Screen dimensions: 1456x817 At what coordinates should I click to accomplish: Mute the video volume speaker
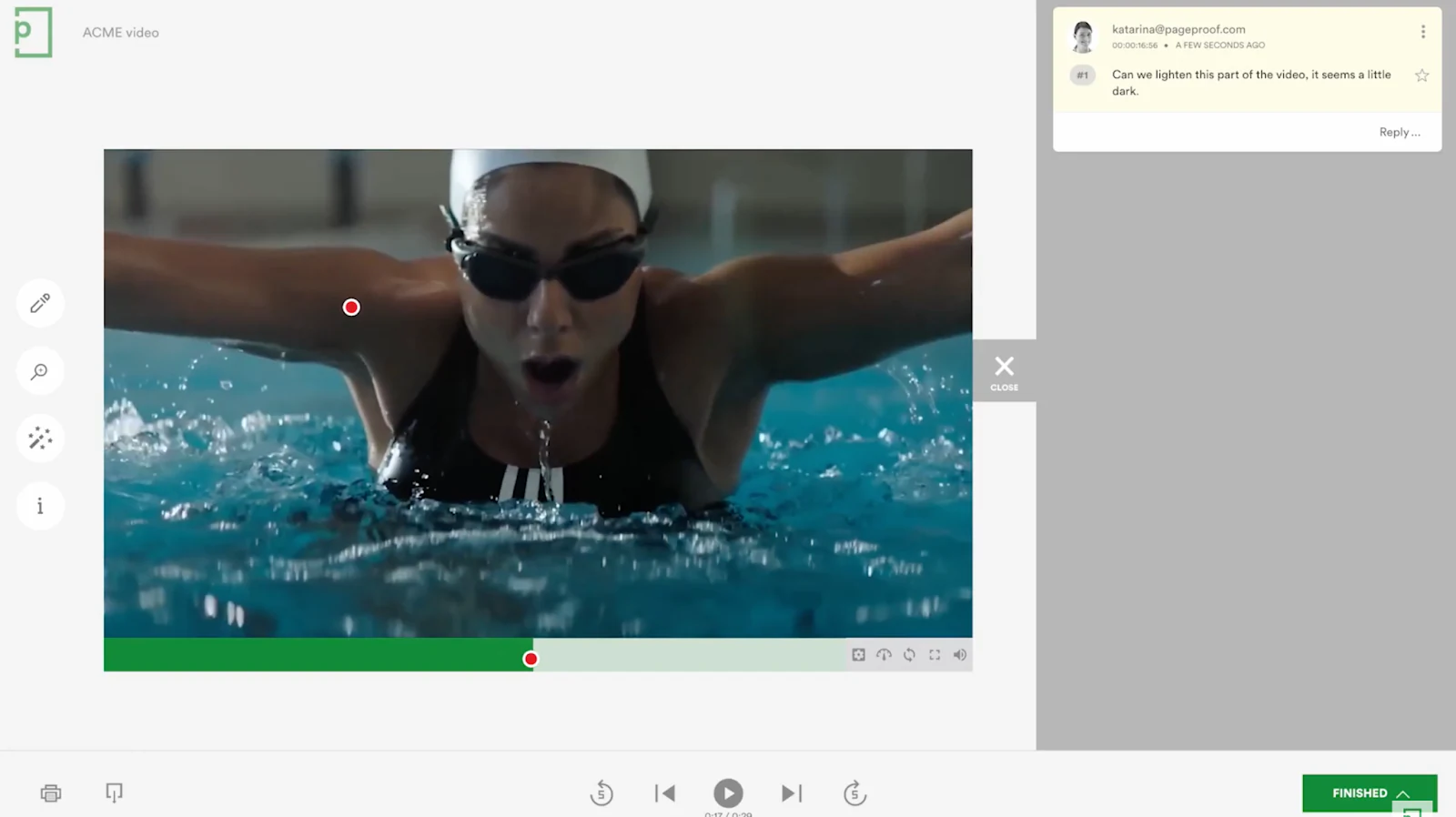[x=960, y=655]
